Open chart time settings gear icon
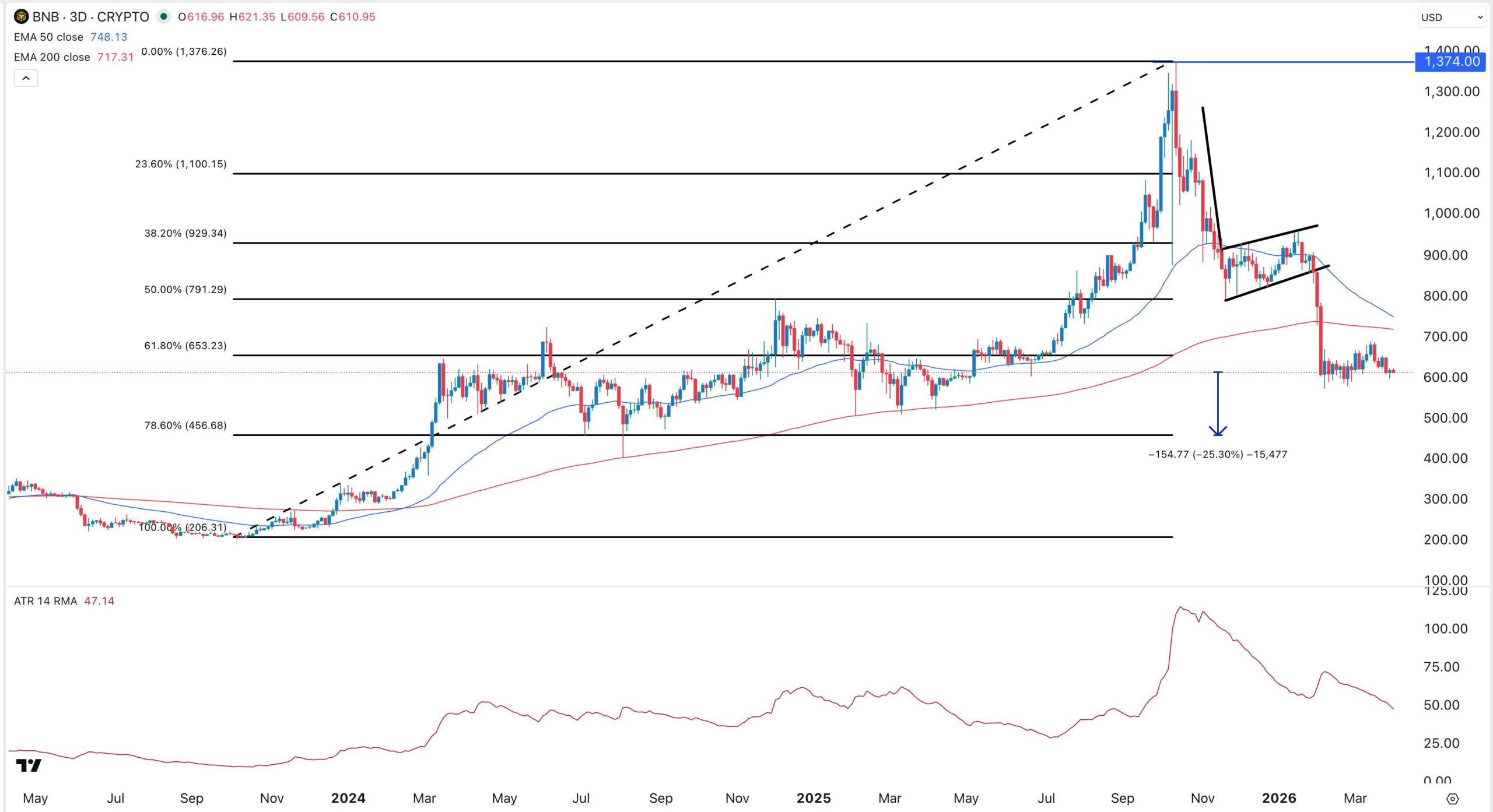1493x812 pixels. click(x=1453, y=799)
